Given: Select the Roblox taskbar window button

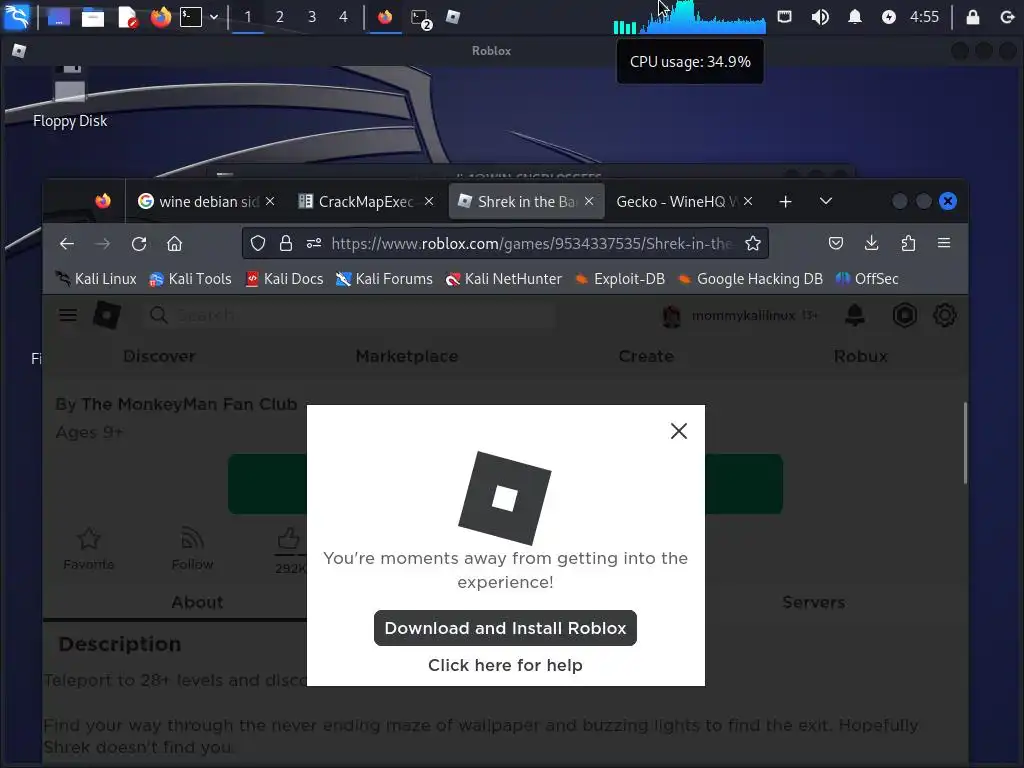Looking at the screenshot, I should (453, 17).
